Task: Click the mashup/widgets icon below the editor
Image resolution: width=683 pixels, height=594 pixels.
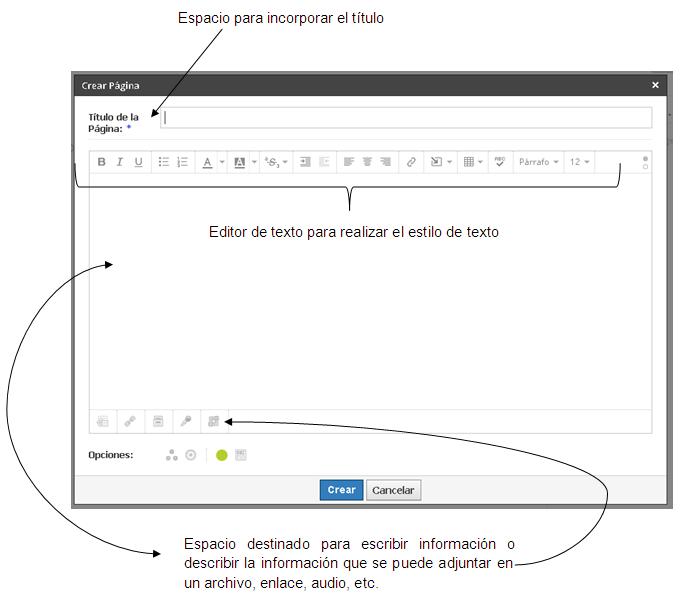Action: pyautogui.click(x=213, y=421)
